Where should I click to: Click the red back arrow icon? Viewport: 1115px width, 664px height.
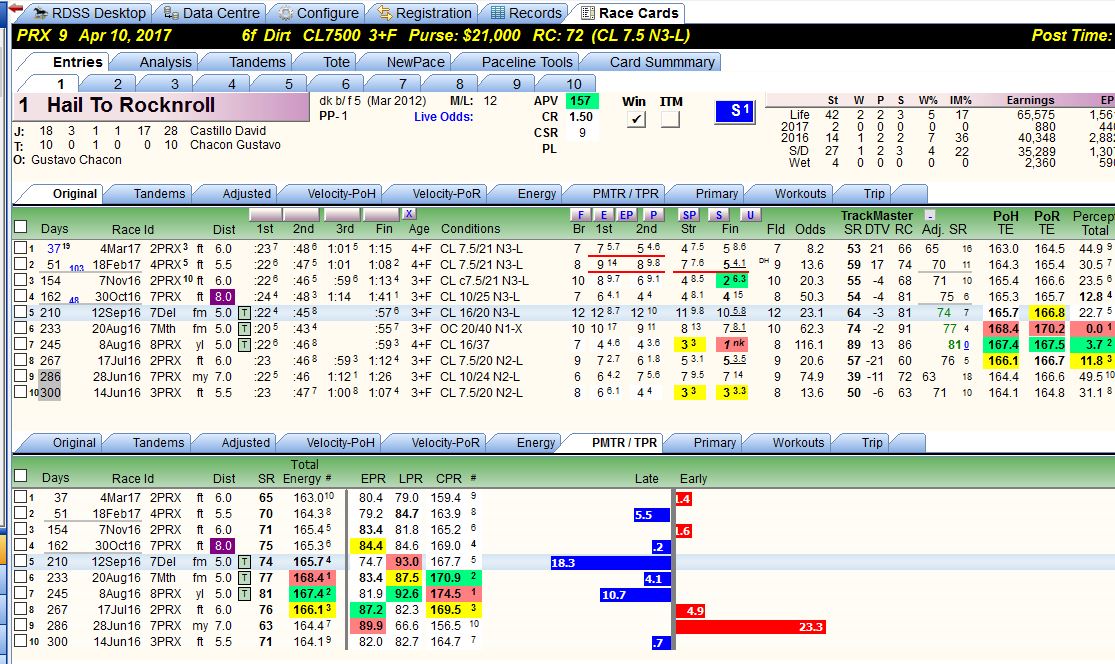pos(15,8)
